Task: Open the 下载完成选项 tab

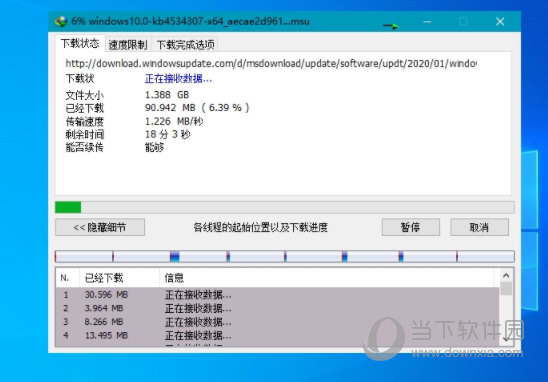Action: pyautogui.click(x=185, y=45)
